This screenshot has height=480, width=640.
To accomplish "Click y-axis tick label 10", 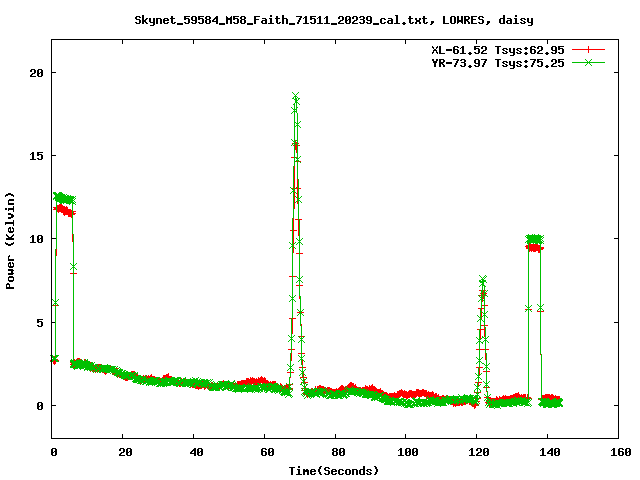I will tap(36, 239).
